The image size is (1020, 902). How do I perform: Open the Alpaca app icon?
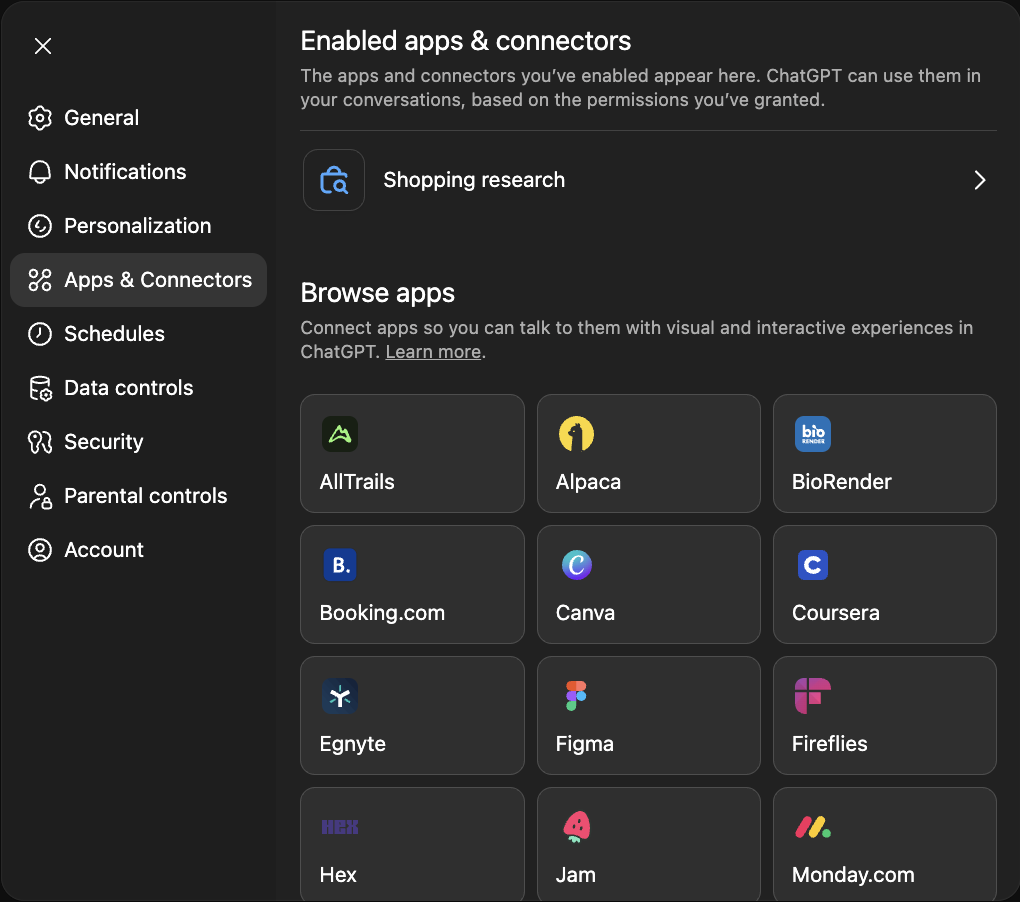[x=576, y=434]
